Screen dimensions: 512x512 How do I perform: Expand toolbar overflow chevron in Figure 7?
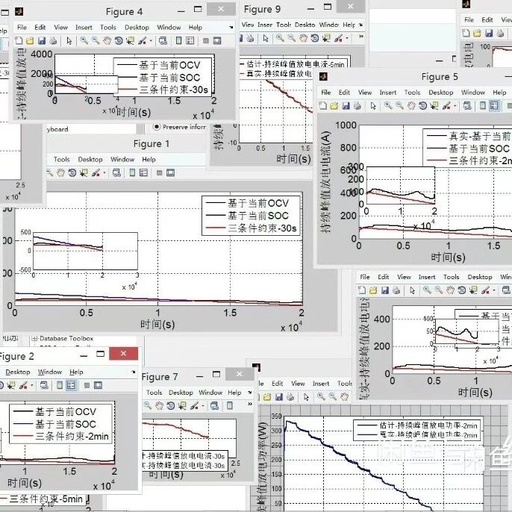[x=250, y=404]
